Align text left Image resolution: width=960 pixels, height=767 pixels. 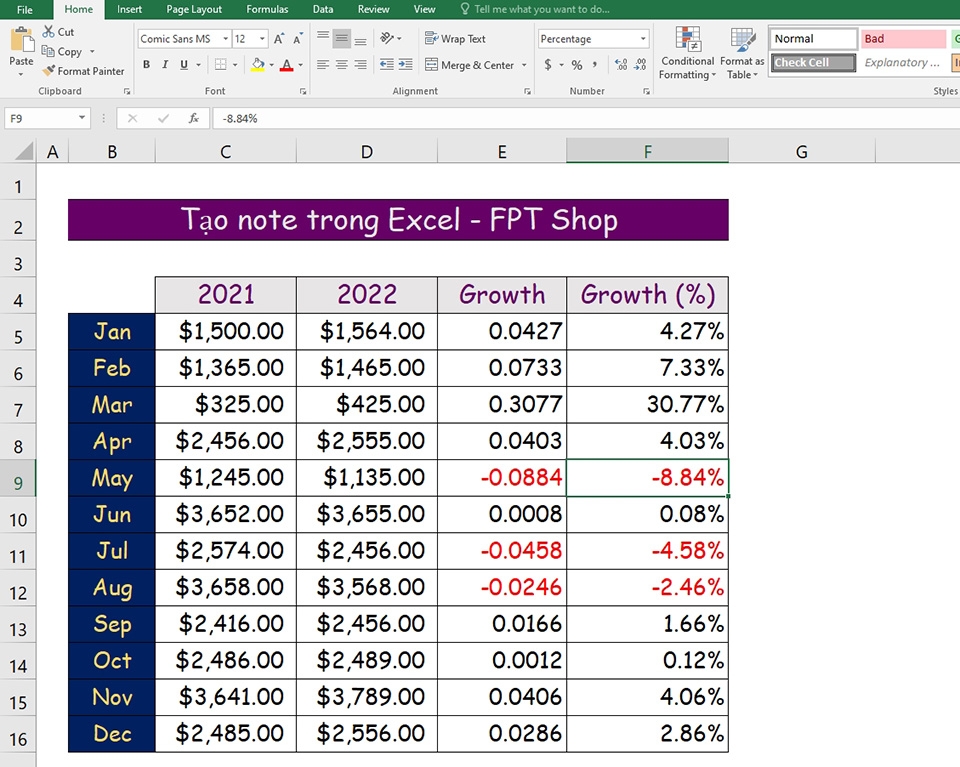(323, 64)
